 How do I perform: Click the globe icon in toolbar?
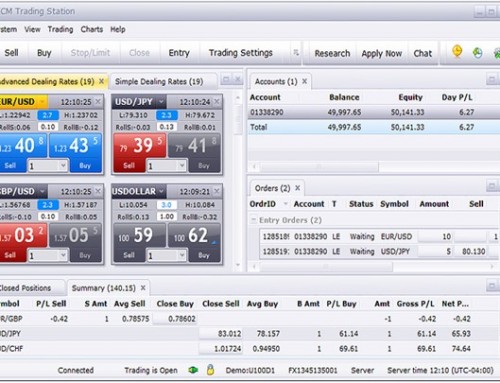[x=477, y=53]
